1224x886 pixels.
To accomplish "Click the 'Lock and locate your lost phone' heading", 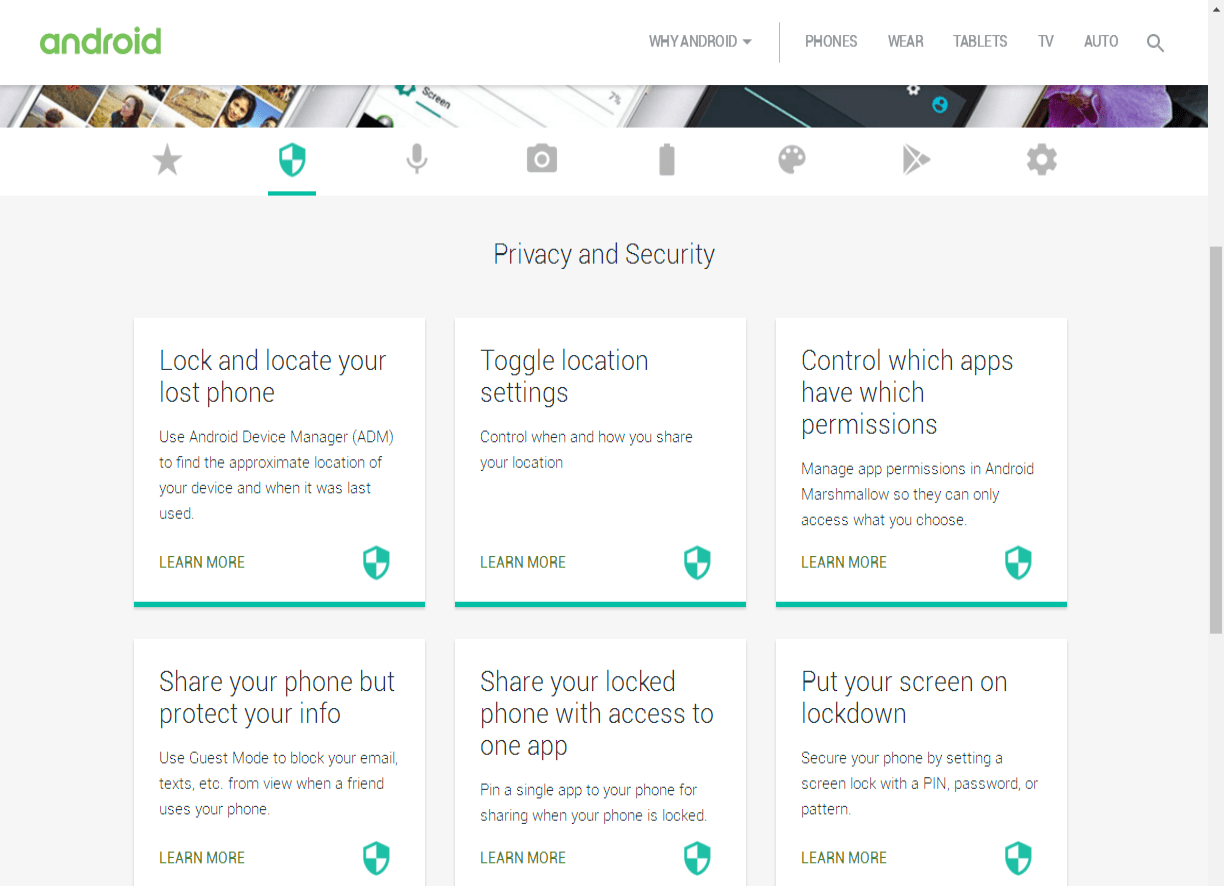I will pos(272,376).
